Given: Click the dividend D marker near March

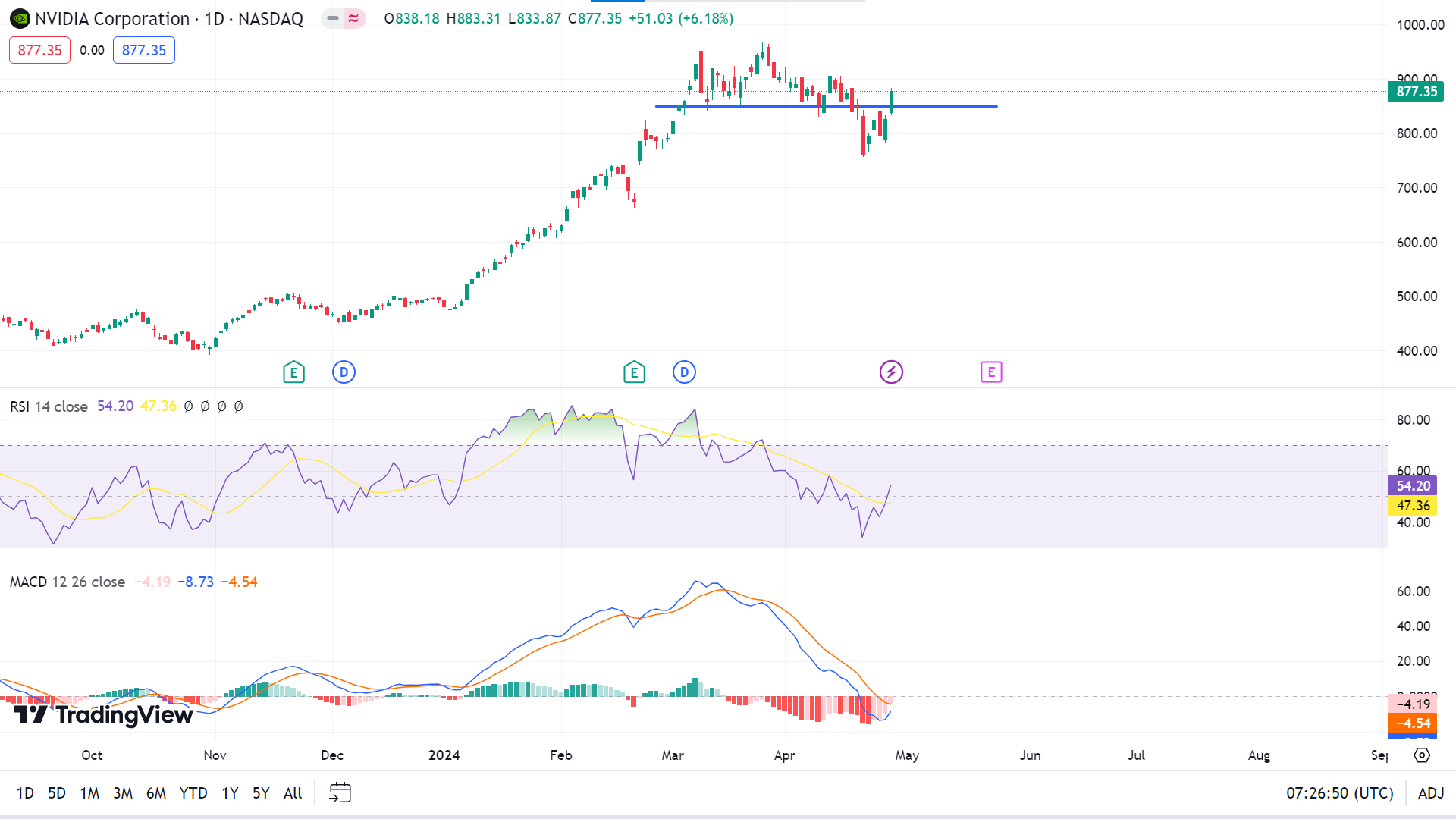Looking at the screenshot, I should coord(684,372).
